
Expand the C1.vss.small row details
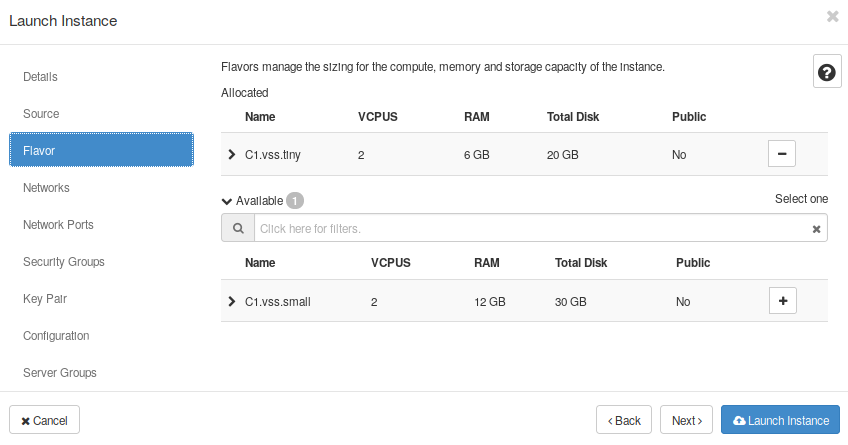232,301
